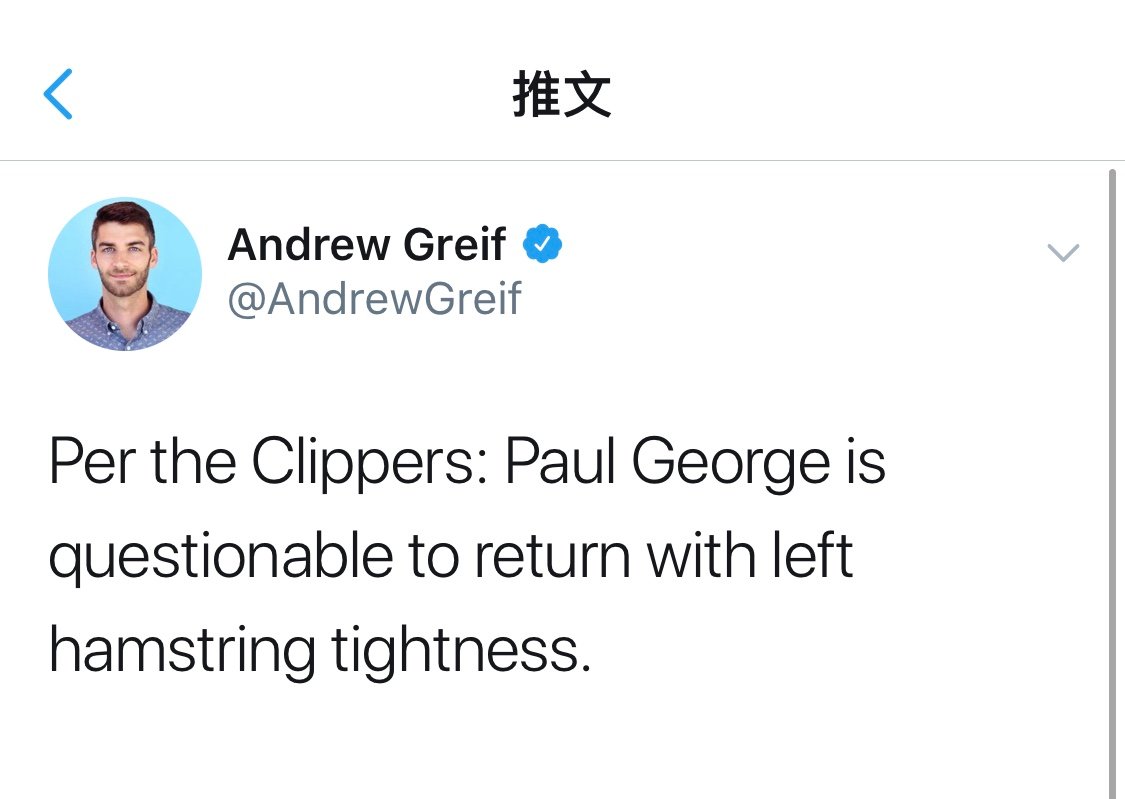
Task: Click the vertical scrollbar on the right
Action: coord(1113,480)
